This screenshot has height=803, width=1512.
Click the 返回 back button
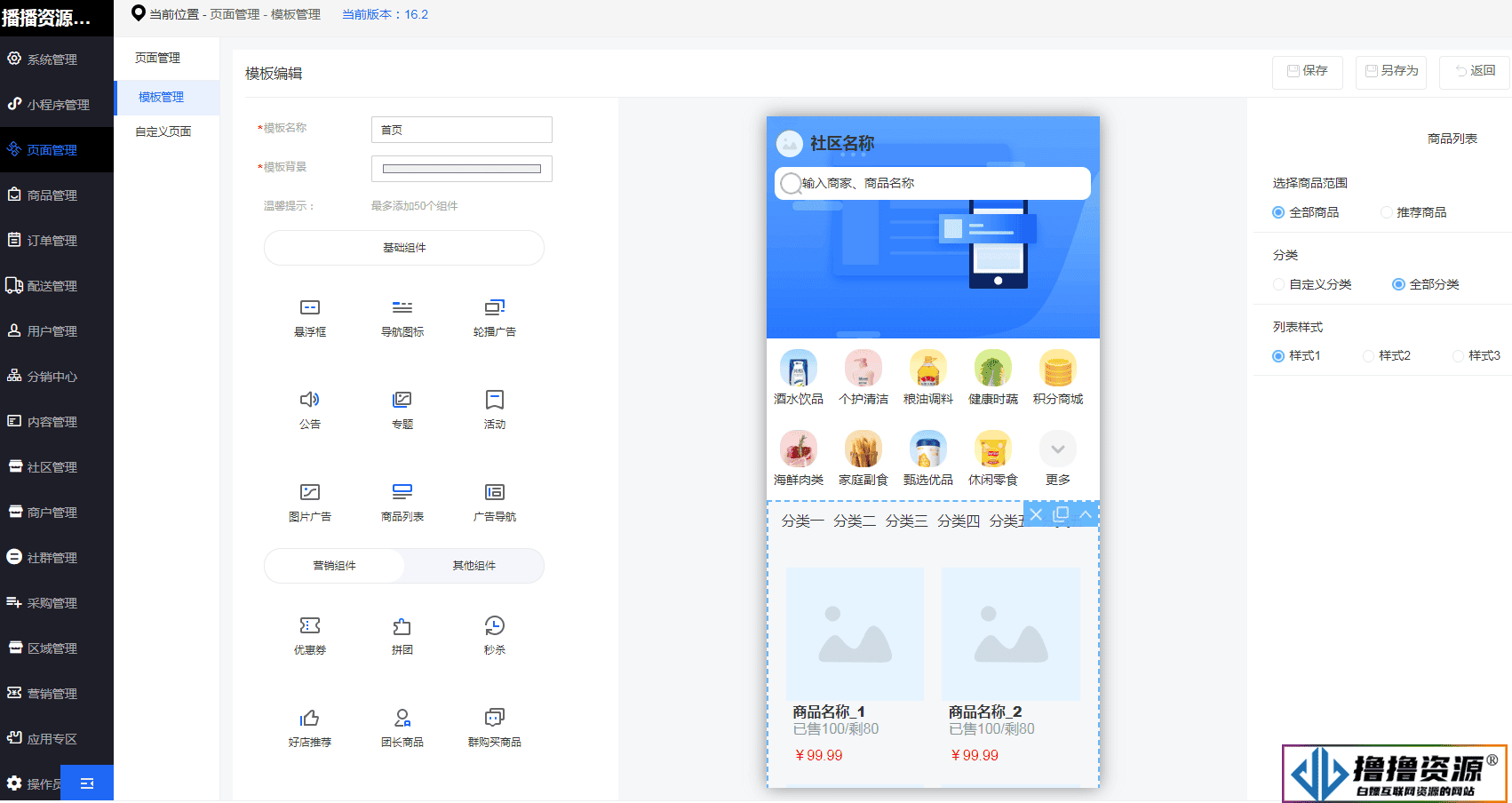pos(1475,71)
